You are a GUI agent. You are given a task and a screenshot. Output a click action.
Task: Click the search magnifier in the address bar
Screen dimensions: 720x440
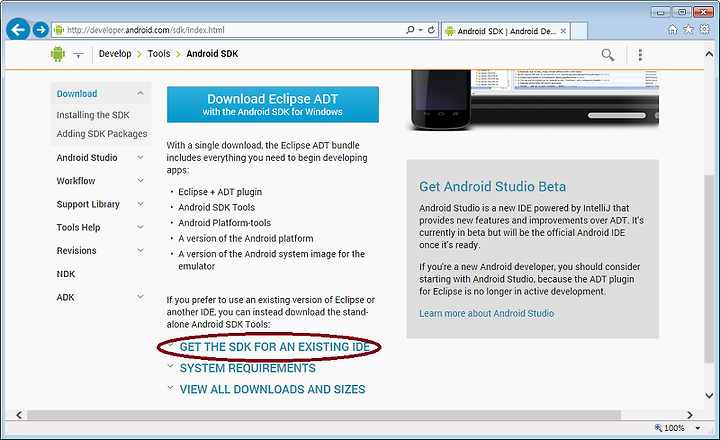(410, 30)
